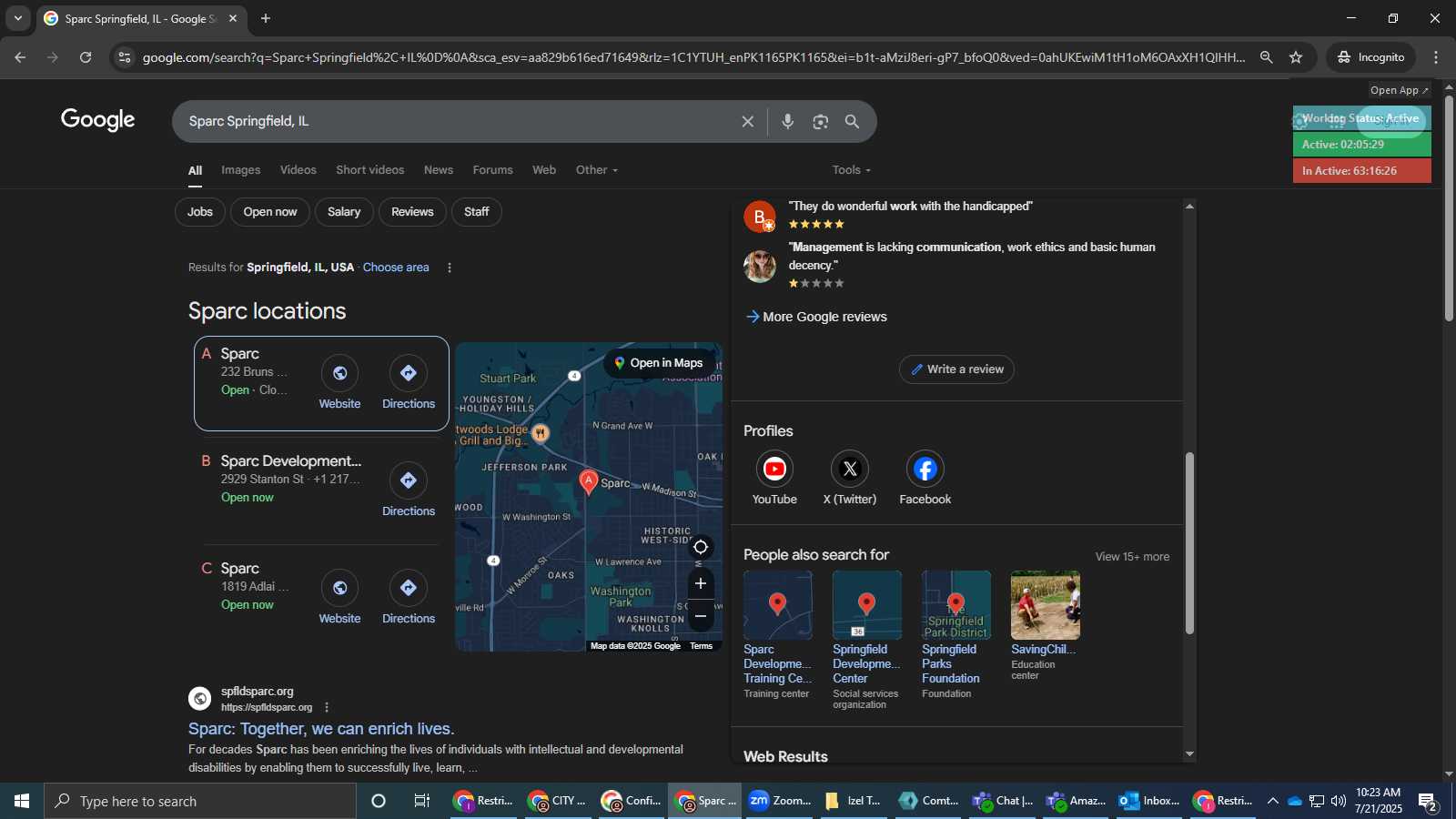This screenshot has height=819, width=1456.
Task: Click View 15+ more link
Action: pos(1132,557)
